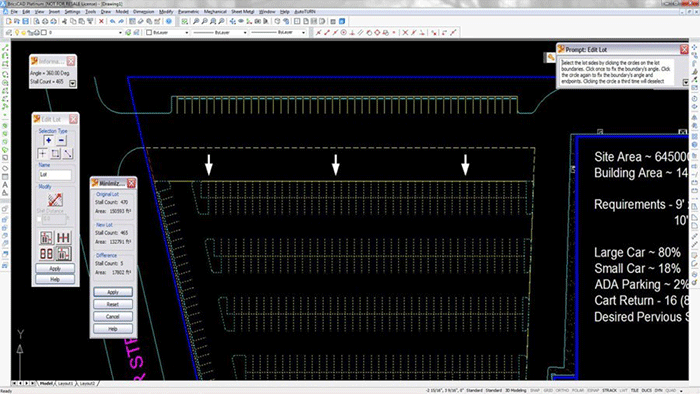This screenshot has height=394, width=700.
Task: Click the pressed bottom-right layout icon
Action: click(63, 253)
